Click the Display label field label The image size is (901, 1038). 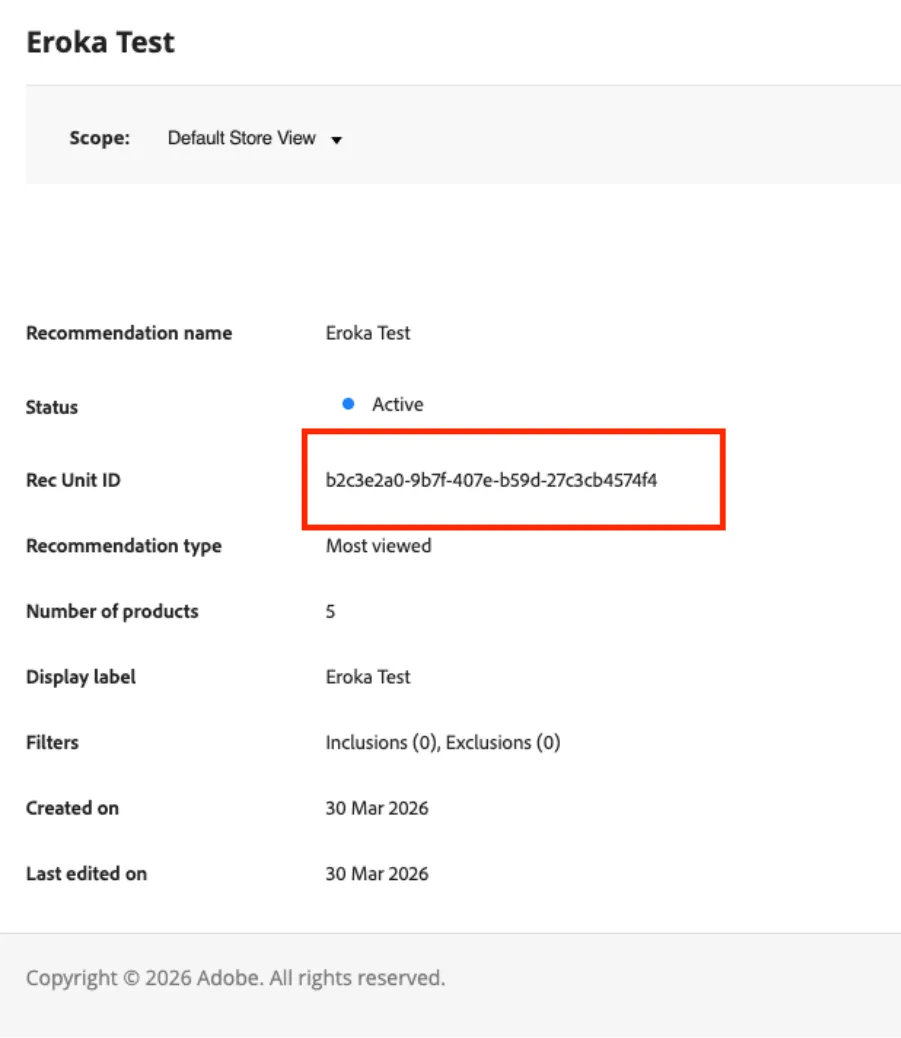81,677
